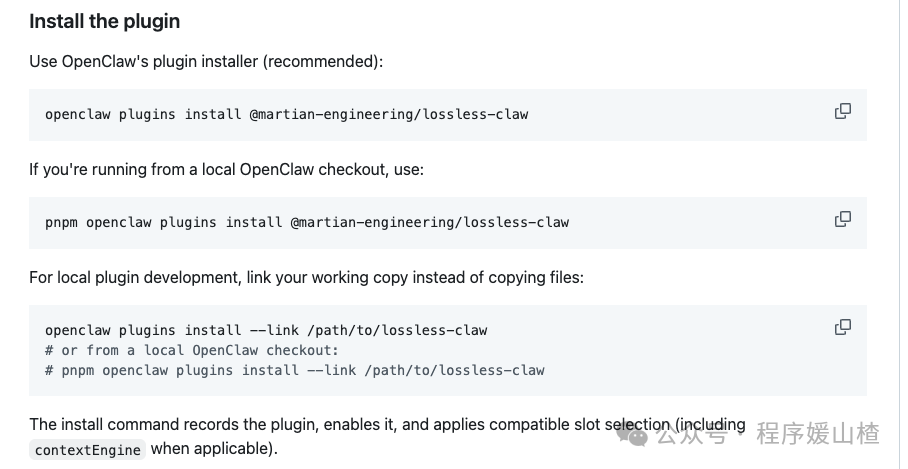Click the "Use OpenClaw's plugin installer (recommended)" text
This screenshot has width=908, height=469.
(x=206, y=62)
